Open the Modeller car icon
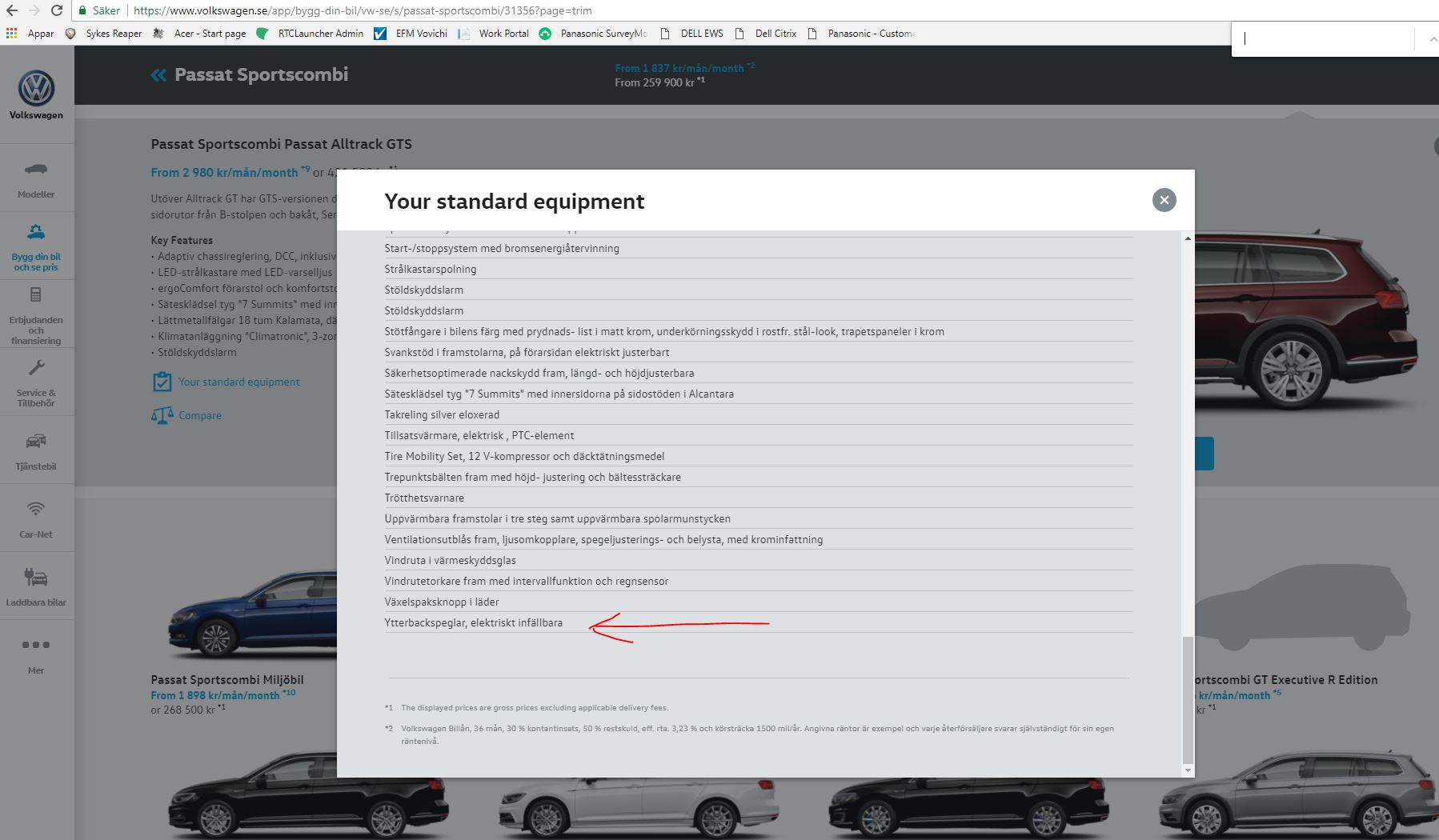Screen dimensions: 1439x840 (x=36, y=169)
